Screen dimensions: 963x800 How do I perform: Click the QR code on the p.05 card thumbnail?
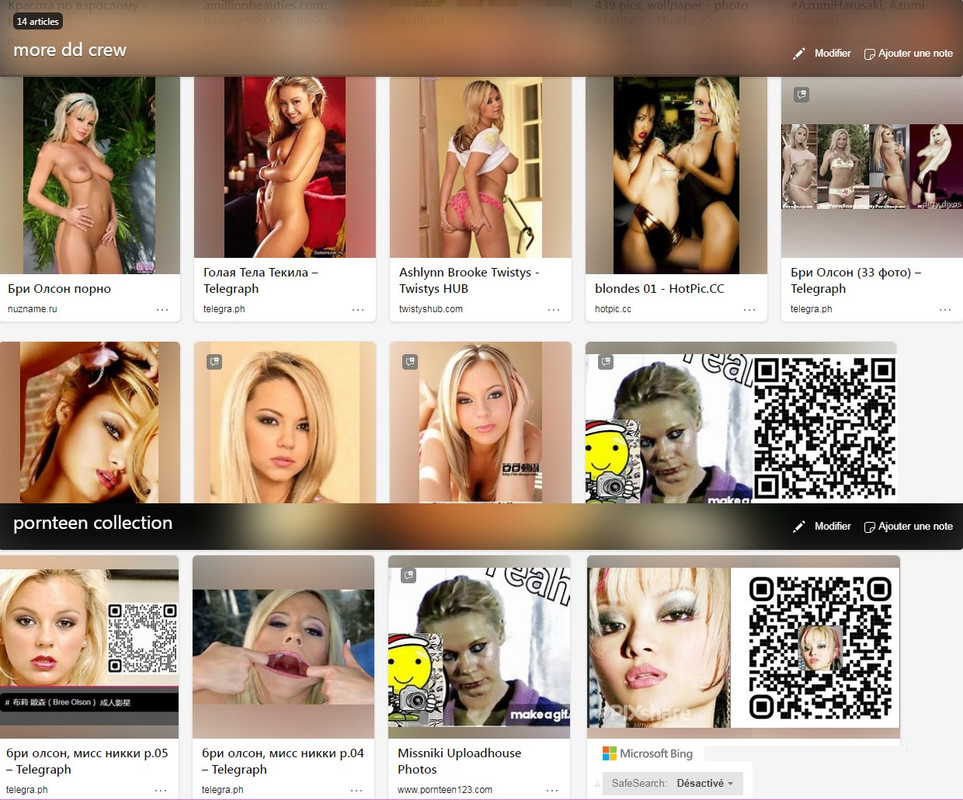[142, 639]
